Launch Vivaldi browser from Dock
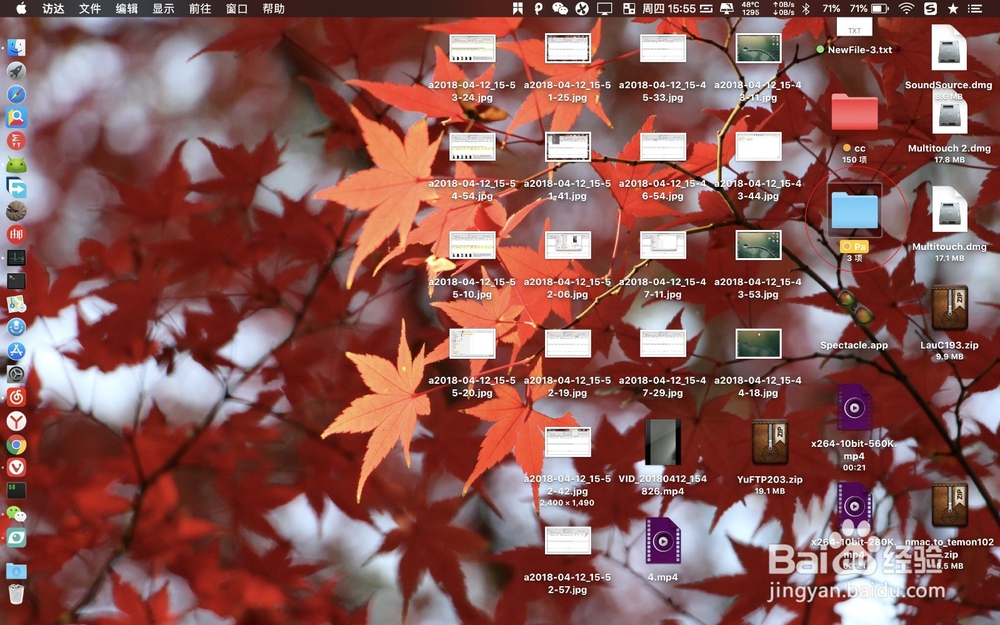Viewport: 1000px width, 625px height. tap(17, 467)
